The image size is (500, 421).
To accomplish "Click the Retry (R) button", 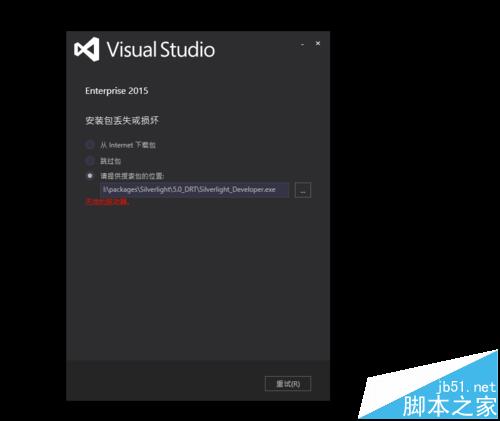I will [288, 384].
